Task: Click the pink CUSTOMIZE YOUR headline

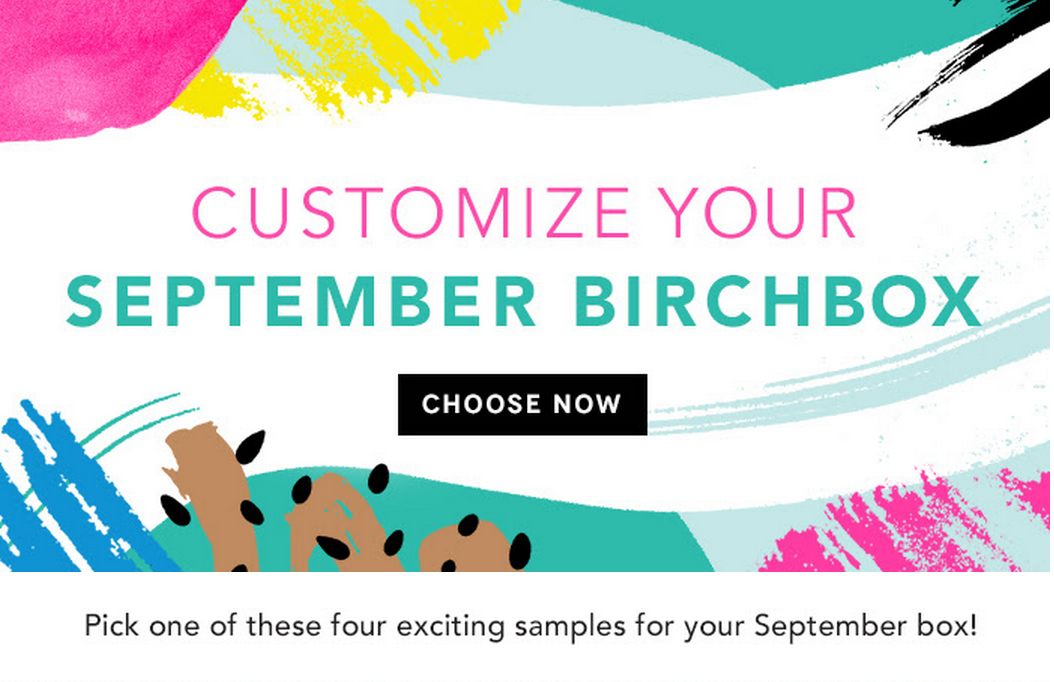Action: pyautogui.click(x=525, y=212)
